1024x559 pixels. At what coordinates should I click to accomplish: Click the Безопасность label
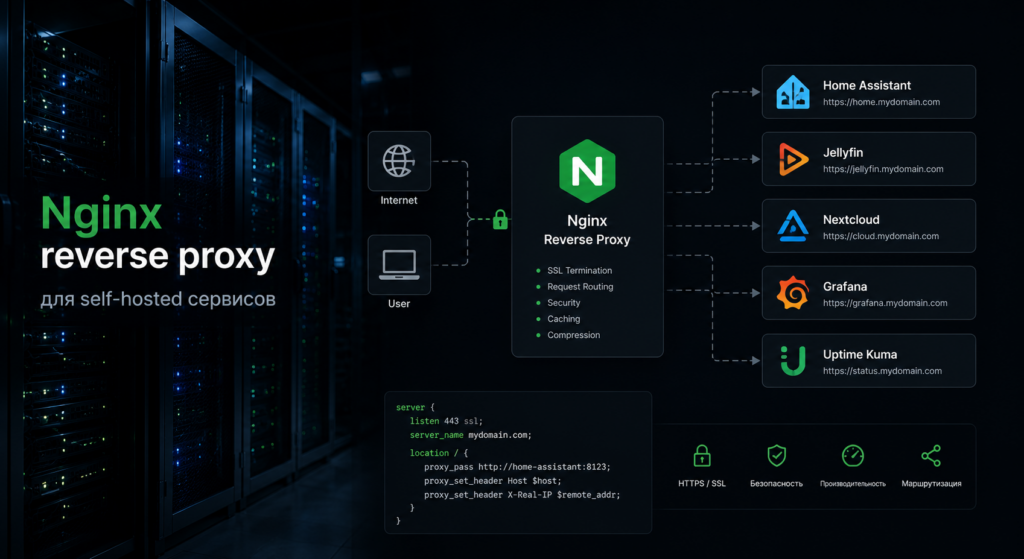776,484
